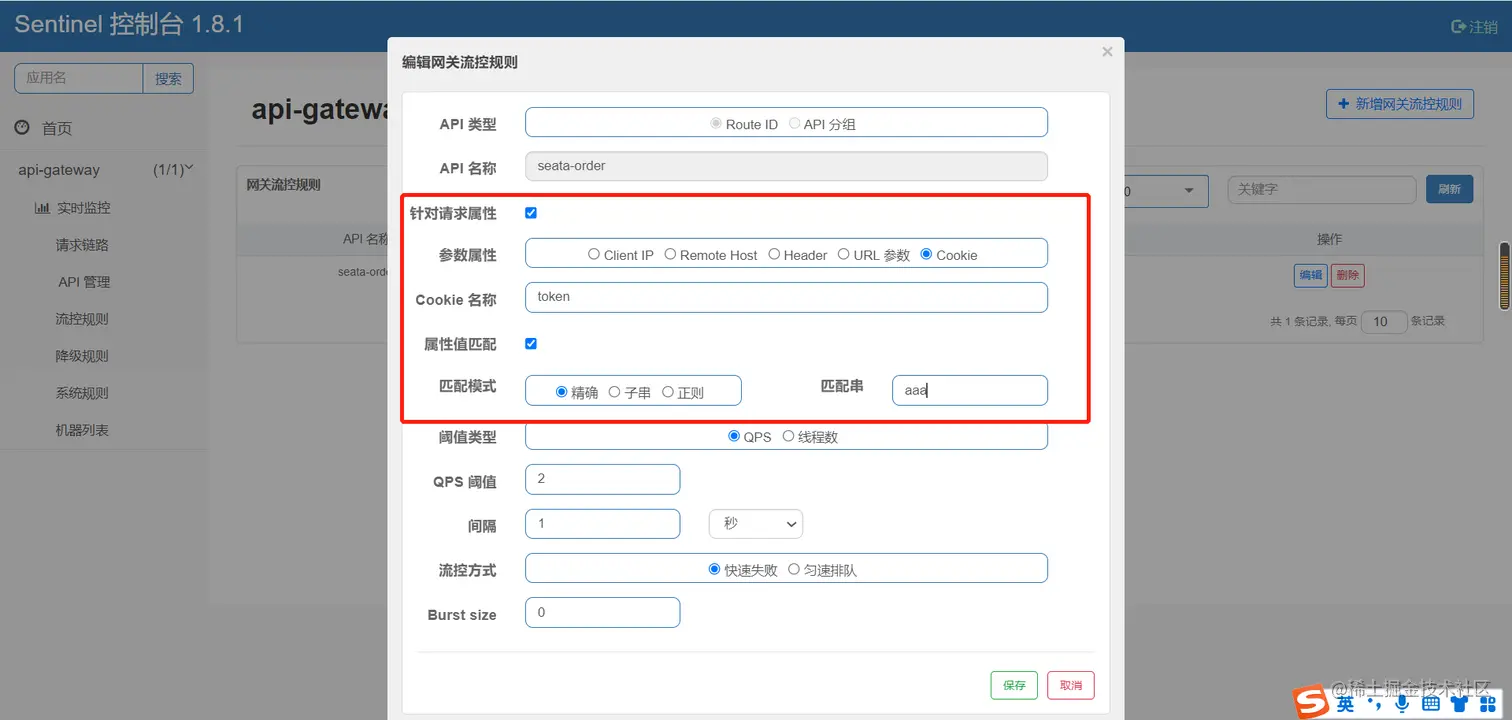Focus the QPS 阈值 field
The image size is (1512, 720).
[602, 479]
